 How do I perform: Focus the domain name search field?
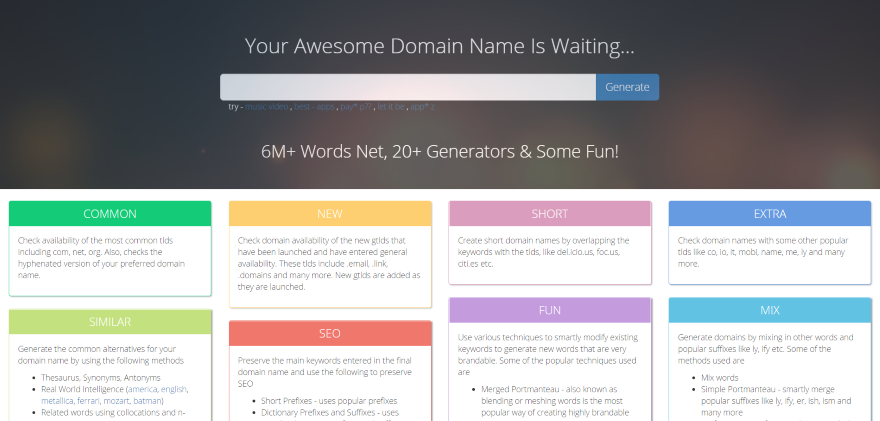(408, 87)
